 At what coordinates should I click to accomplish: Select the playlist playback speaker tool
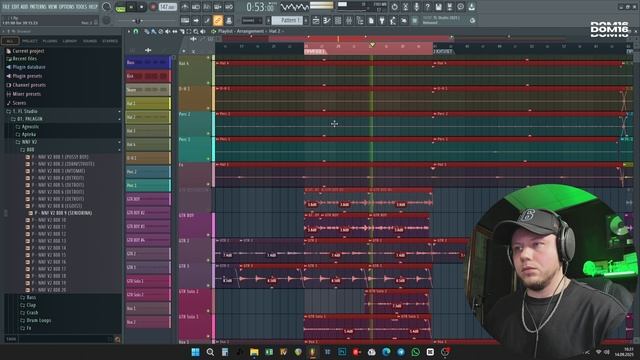(203, 31)
